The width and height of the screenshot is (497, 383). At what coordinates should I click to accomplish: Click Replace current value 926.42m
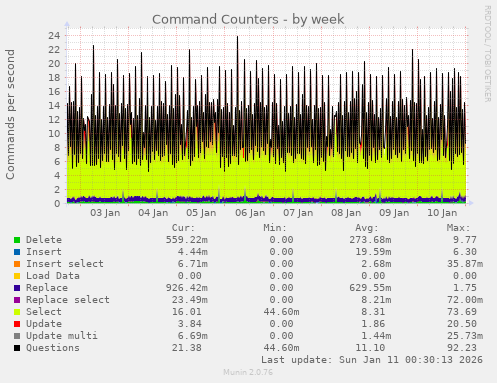187,288
